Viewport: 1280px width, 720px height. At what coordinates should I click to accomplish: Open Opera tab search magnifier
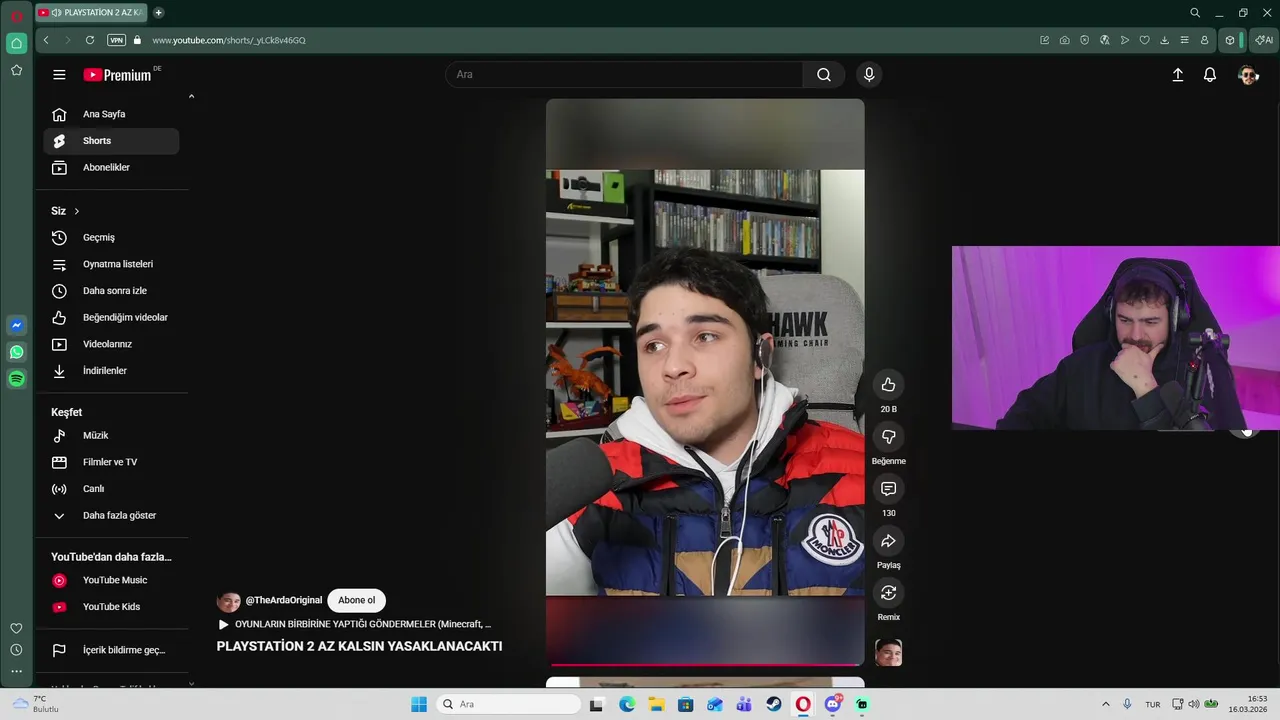1195,13
